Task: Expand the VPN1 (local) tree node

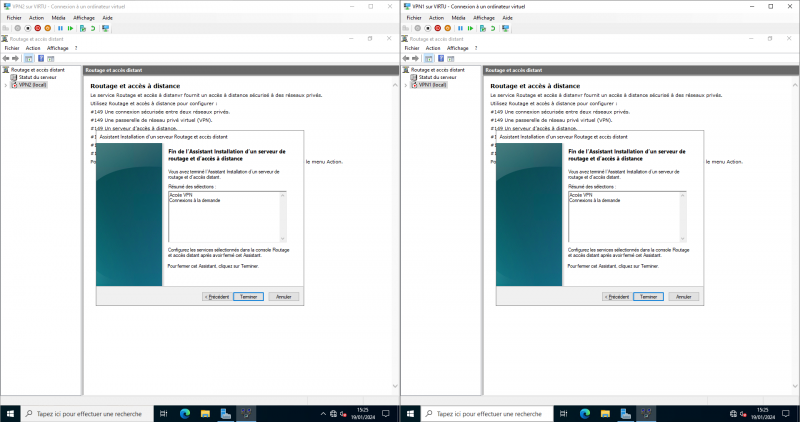Action: (406, 85)
